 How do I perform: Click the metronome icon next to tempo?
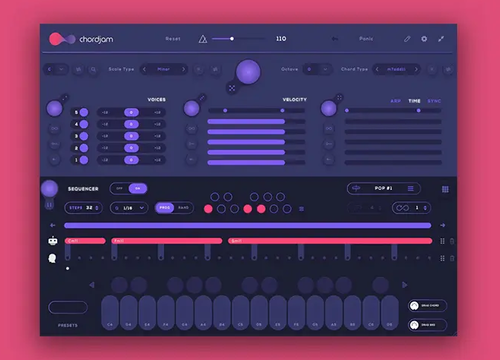coord(203,39)
